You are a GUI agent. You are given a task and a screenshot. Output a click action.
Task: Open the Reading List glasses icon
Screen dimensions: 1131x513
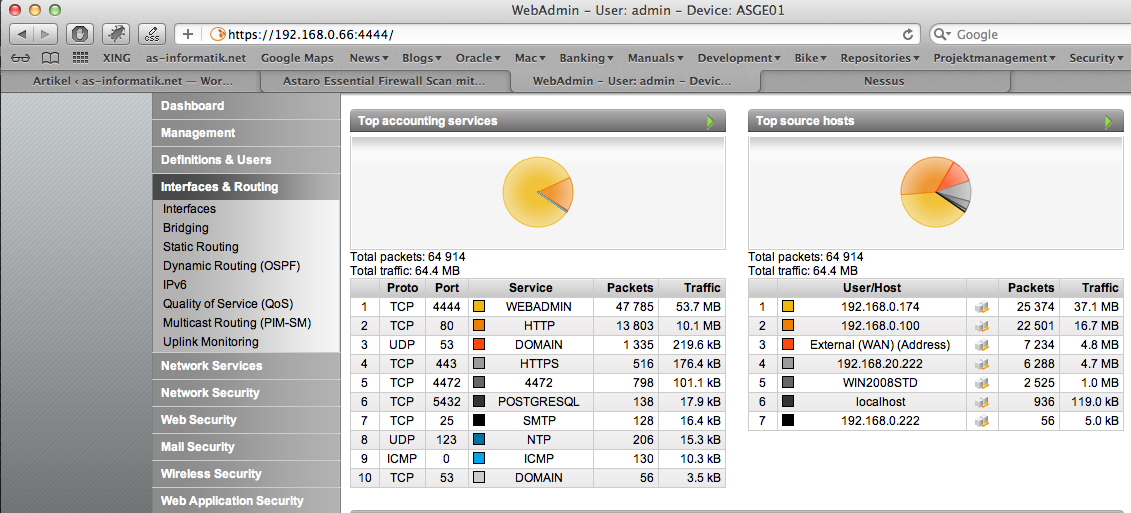[x=21, y=58]
